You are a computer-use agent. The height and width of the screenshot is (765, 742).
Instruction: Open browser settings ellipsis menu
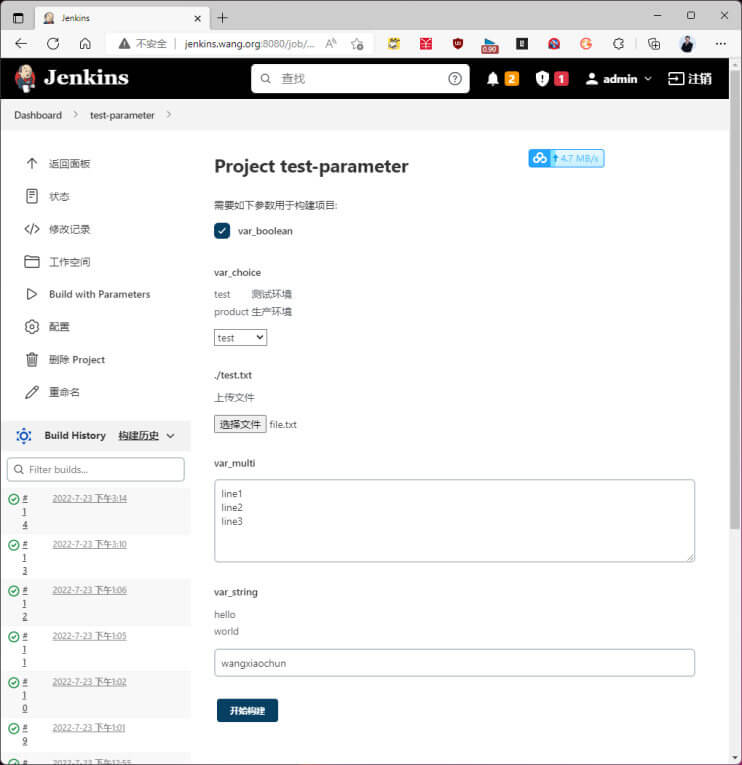(x=721, y=44)
